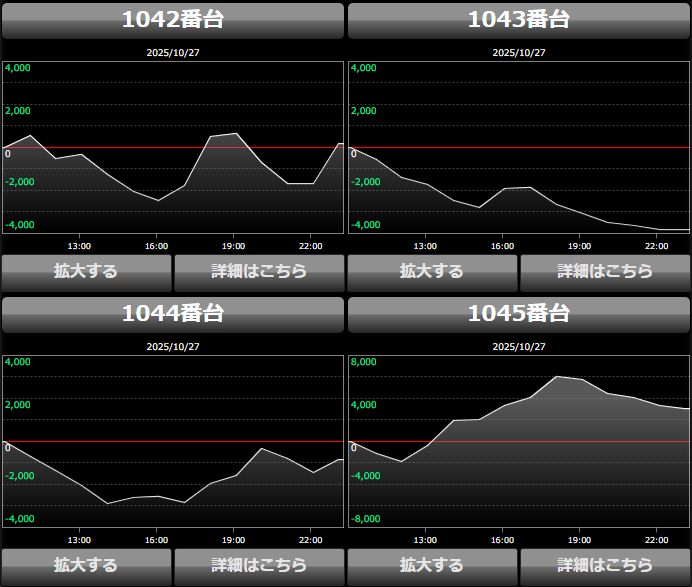Click the 1045番台 title bar
Screen dimensions: 692x587
click(x=519, y=314)
